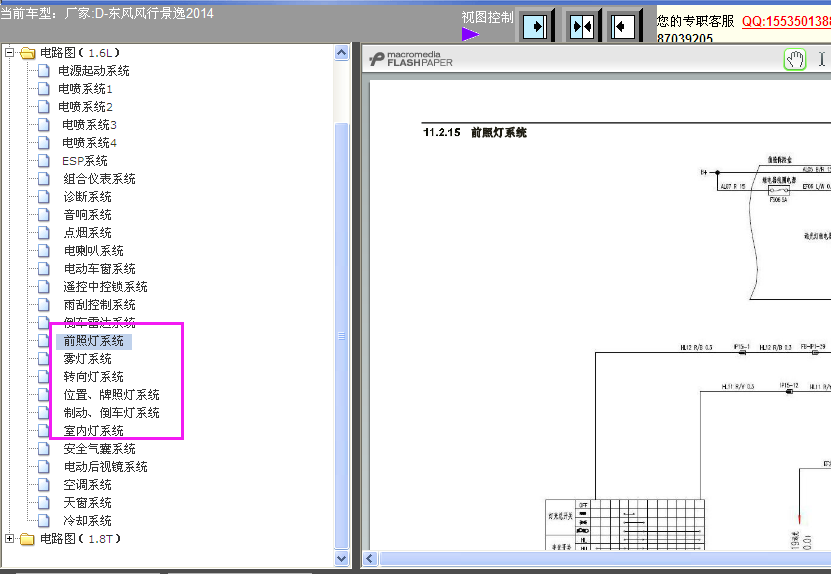The height and width of the screenshot is (574, 831).
Task: Open the 空调系统 diagram
Action: coord(87,485)
